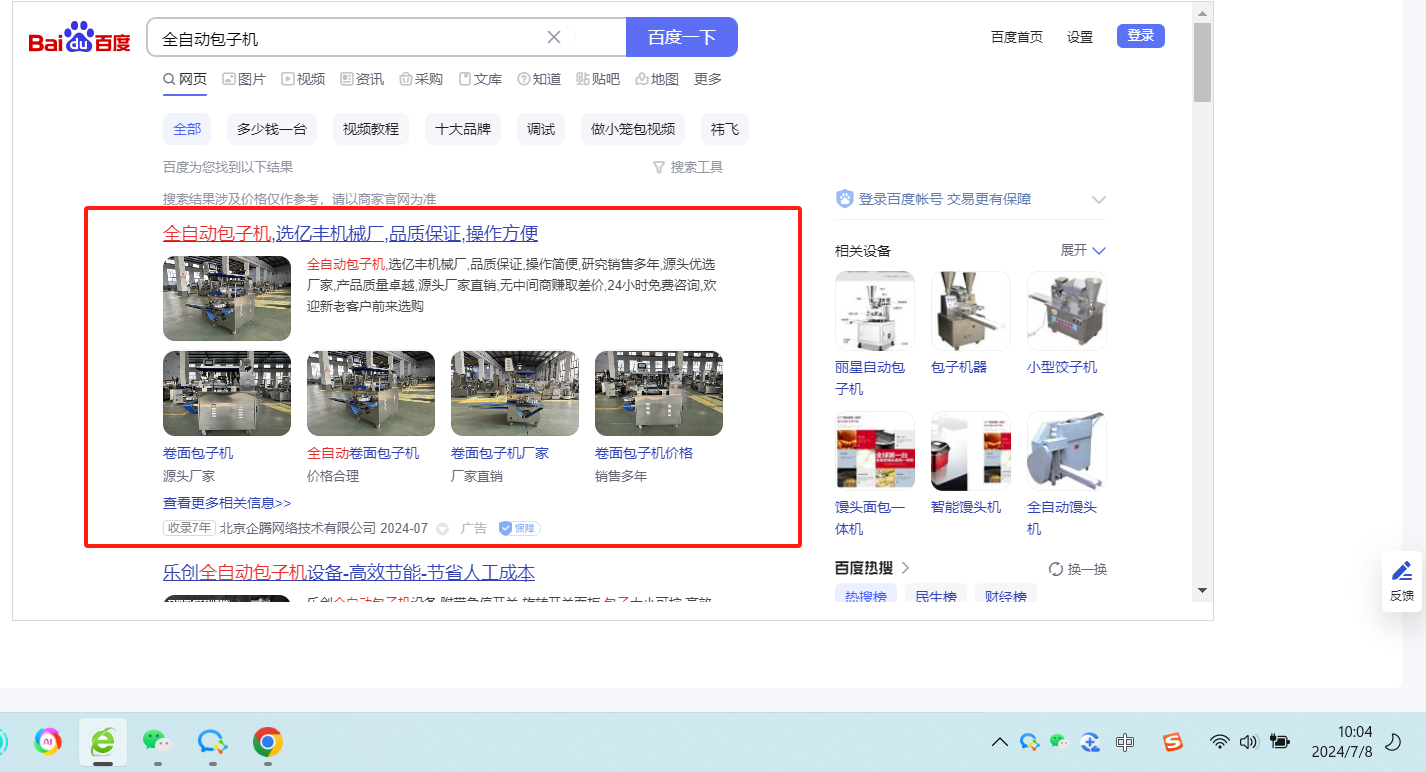The image size is (1426, 772).
Task: Open the 文库 library tab
Action: (480, 79)
